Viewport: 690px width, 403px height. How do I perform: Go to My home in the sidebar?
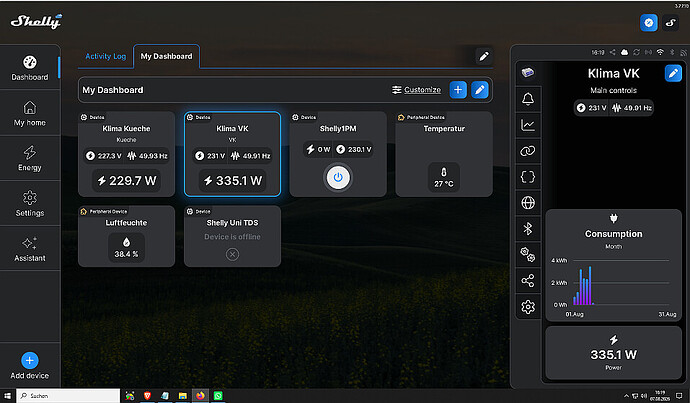tap(29, 114)
